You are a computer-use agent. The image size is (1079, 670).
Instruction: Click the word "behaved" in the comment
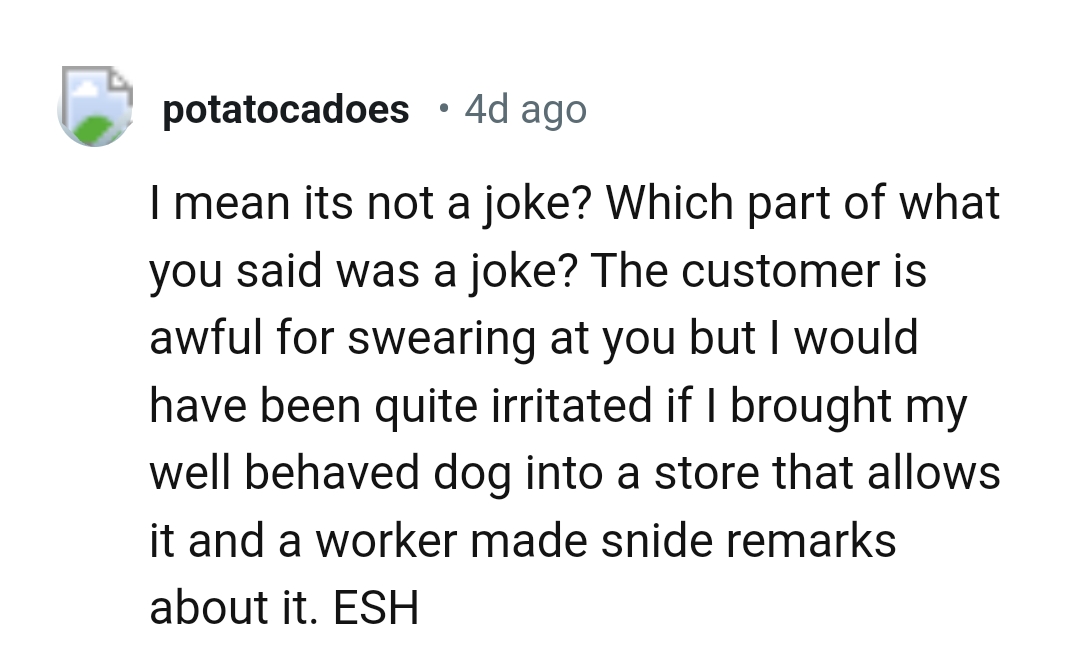click(337, 474)
